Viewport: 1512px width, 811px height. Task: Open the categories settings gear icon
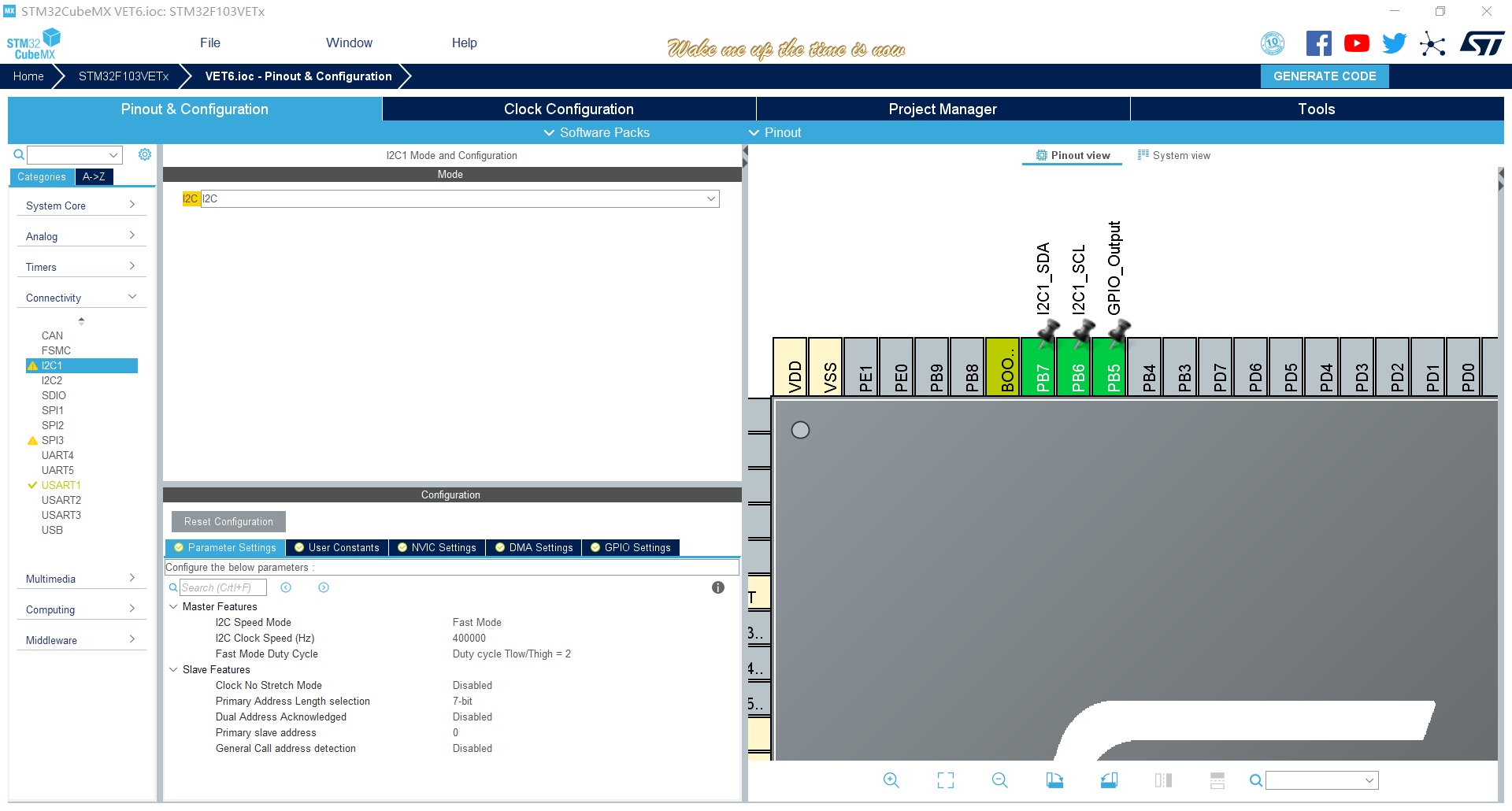145,154
